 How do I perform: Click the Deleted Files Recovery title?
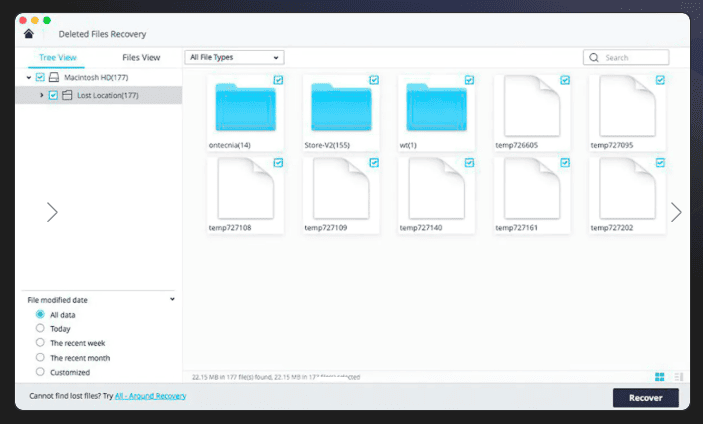point(102,34)
